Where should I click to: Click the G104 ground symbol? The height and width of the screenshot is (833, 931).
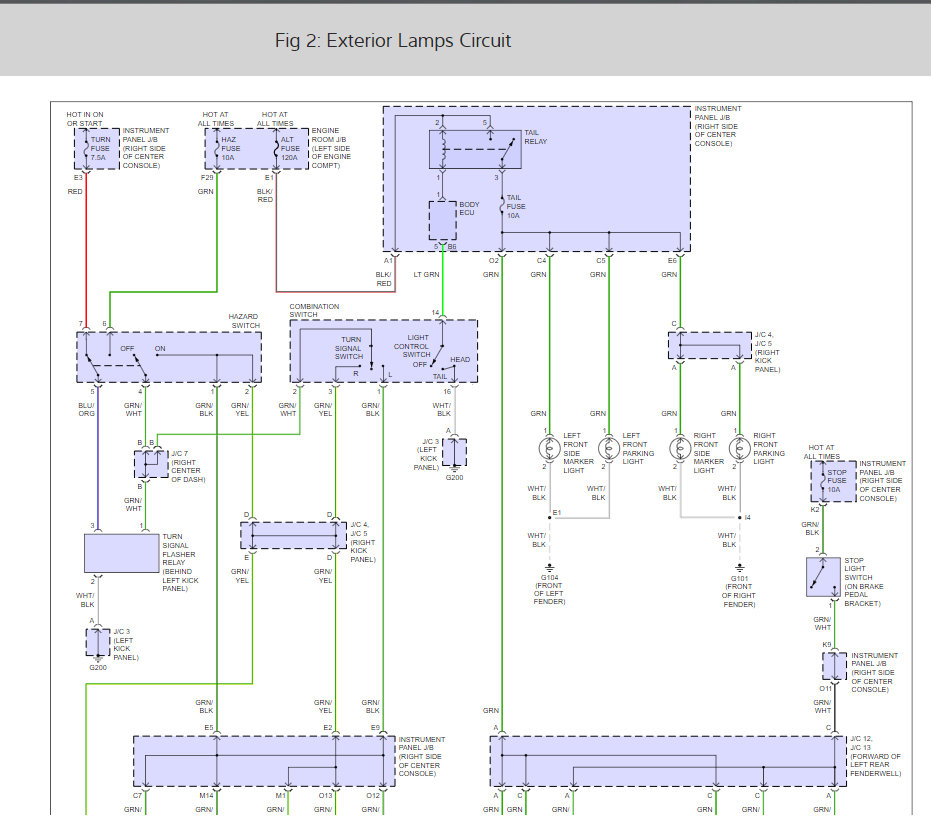(x=549, y=568)
